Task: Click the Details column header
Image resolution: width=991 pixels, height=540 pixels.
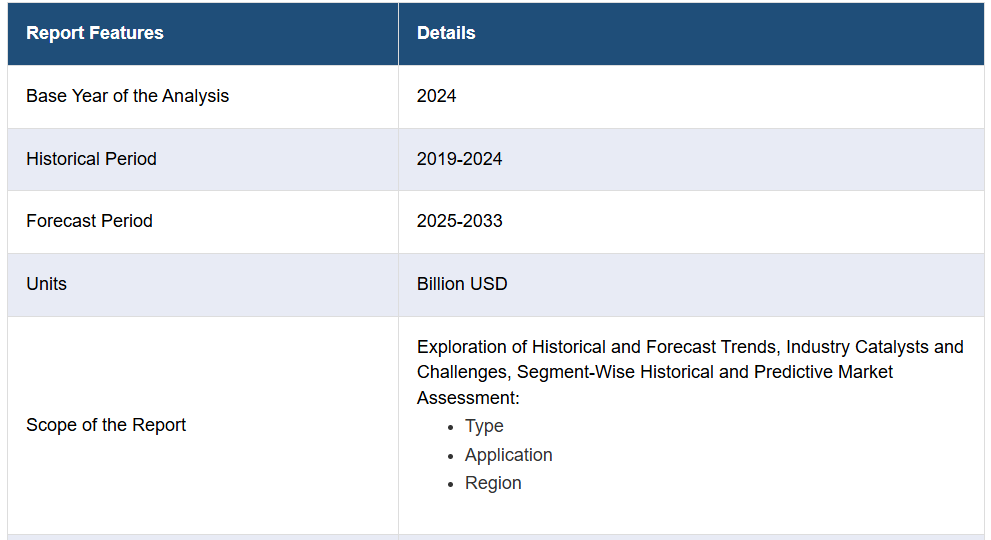Action: 446,33
